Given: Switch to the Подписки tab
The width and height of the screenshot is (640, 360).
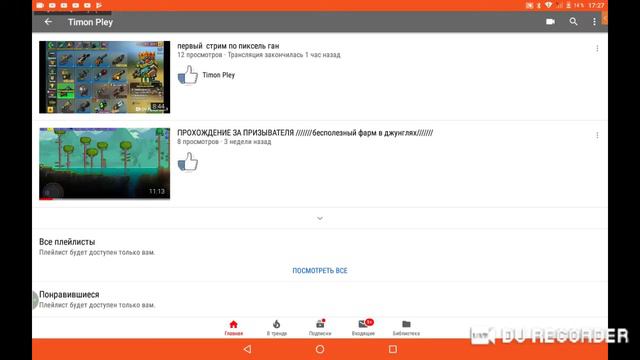Looking at the screenshot, I should (x=320, y=328).
